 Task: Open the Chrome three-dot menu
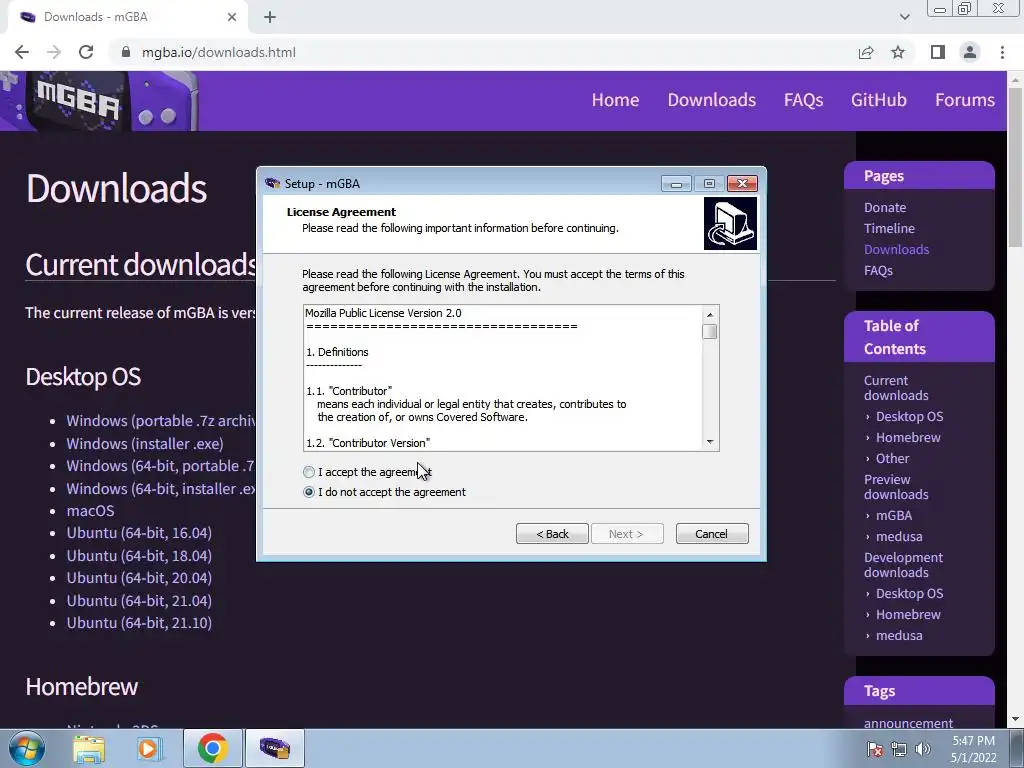pyautogui.click(x=1002, y=52)
